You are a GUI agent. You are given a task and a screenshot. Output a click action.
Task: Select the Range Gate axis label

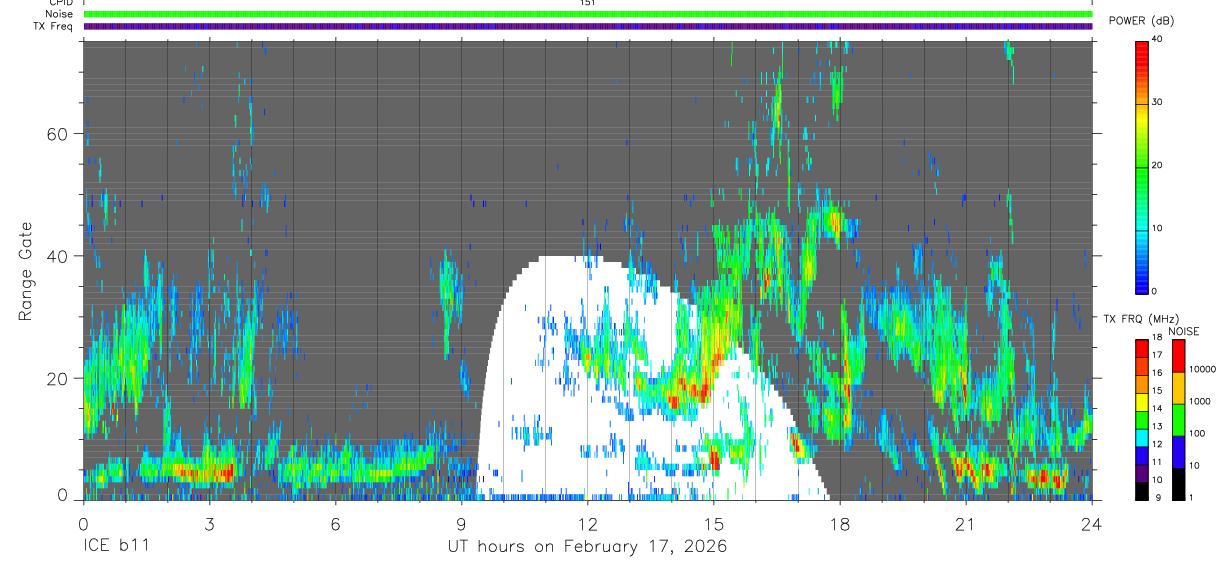(25, 271)
